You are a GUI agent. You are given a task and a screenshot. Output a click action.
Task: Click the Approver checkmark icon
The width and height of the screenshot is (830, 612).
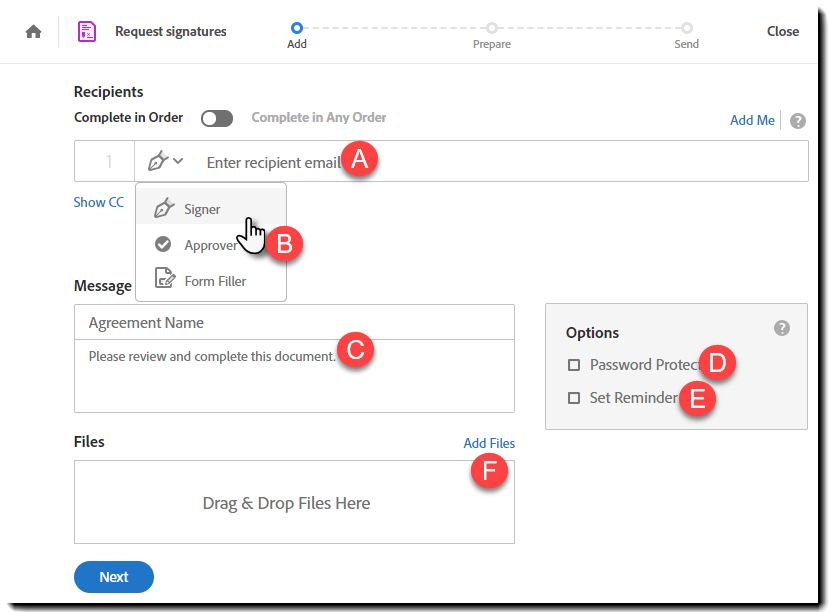pyautogui.click(x=163, y=244)
